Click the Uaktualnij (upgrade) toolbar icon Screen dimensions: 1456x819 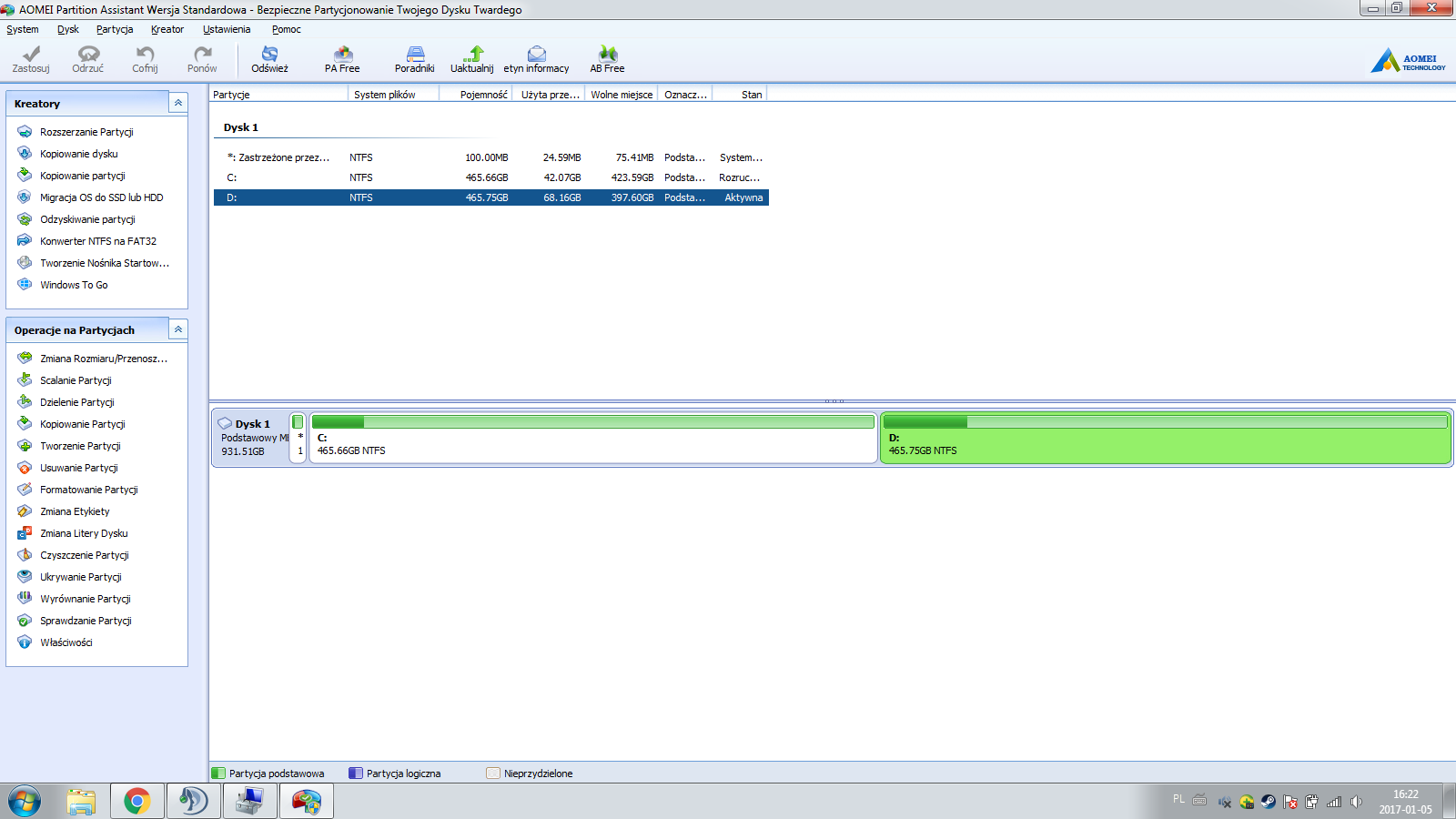point(472,59)
